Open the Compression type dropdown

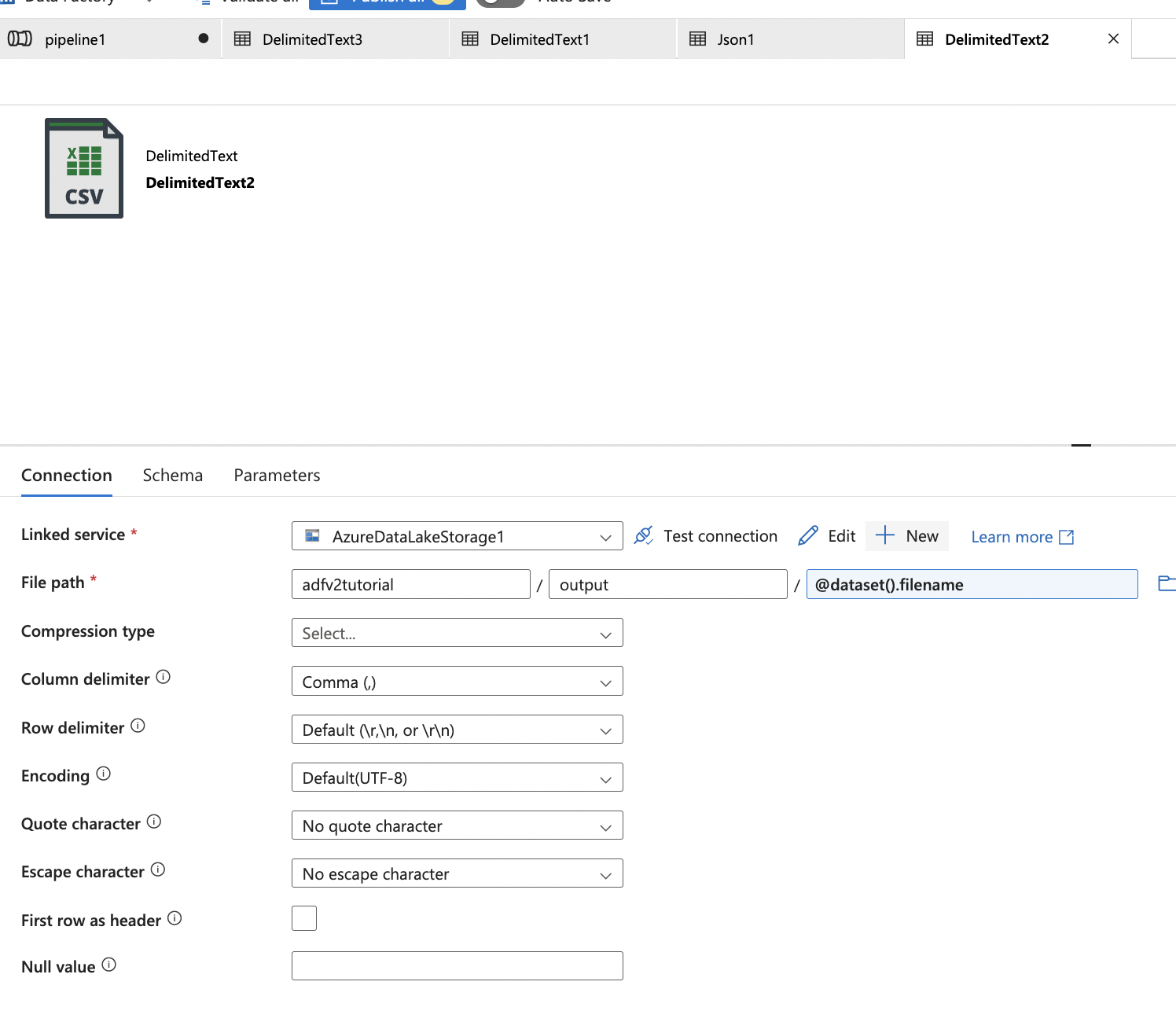pyautogui.click(x=456, y=633)
